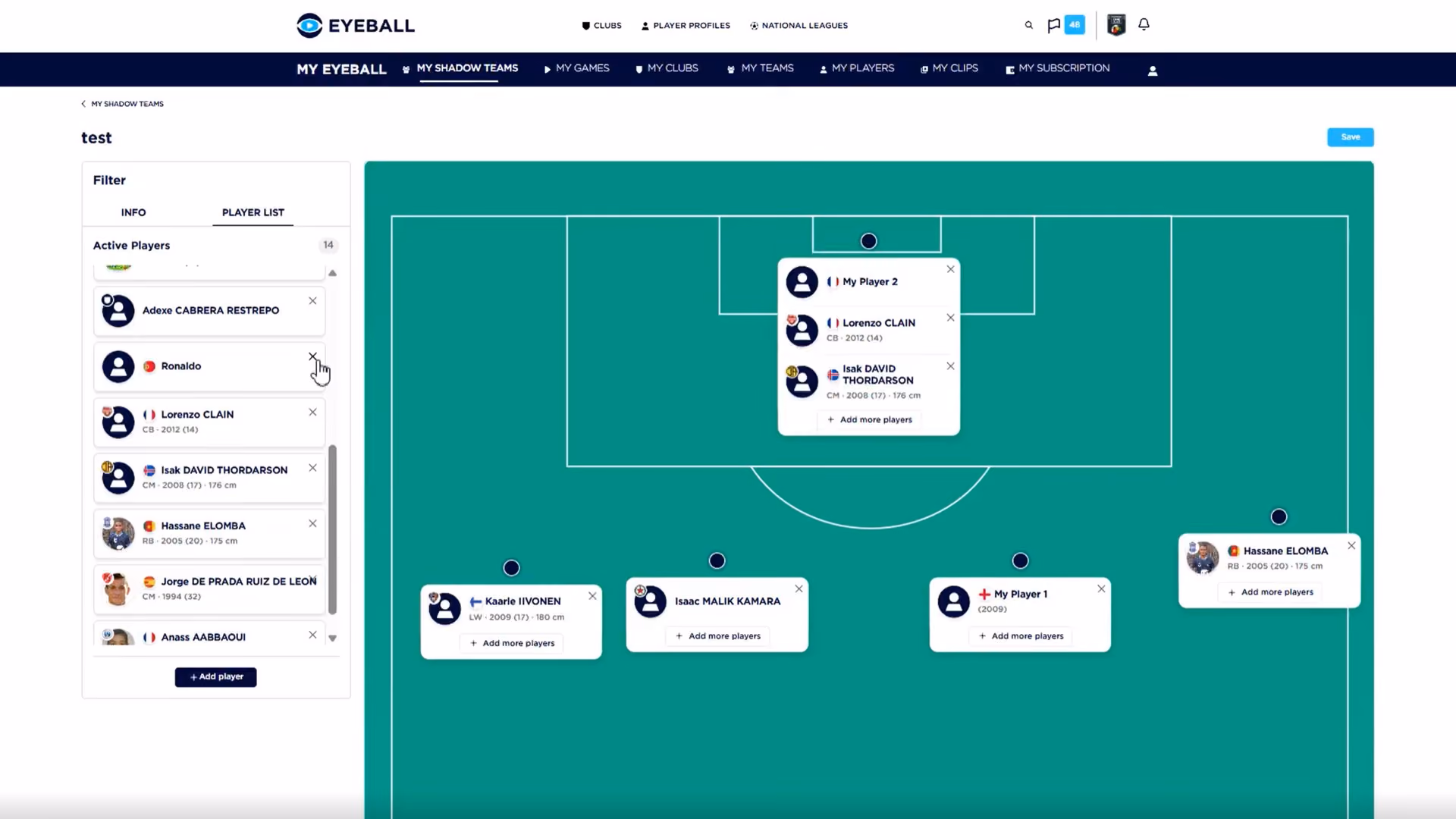Click Isaac MALIK KAMARA name on pitch
This screenshot has height=819, width=1456.
click(x=727, y=601)
